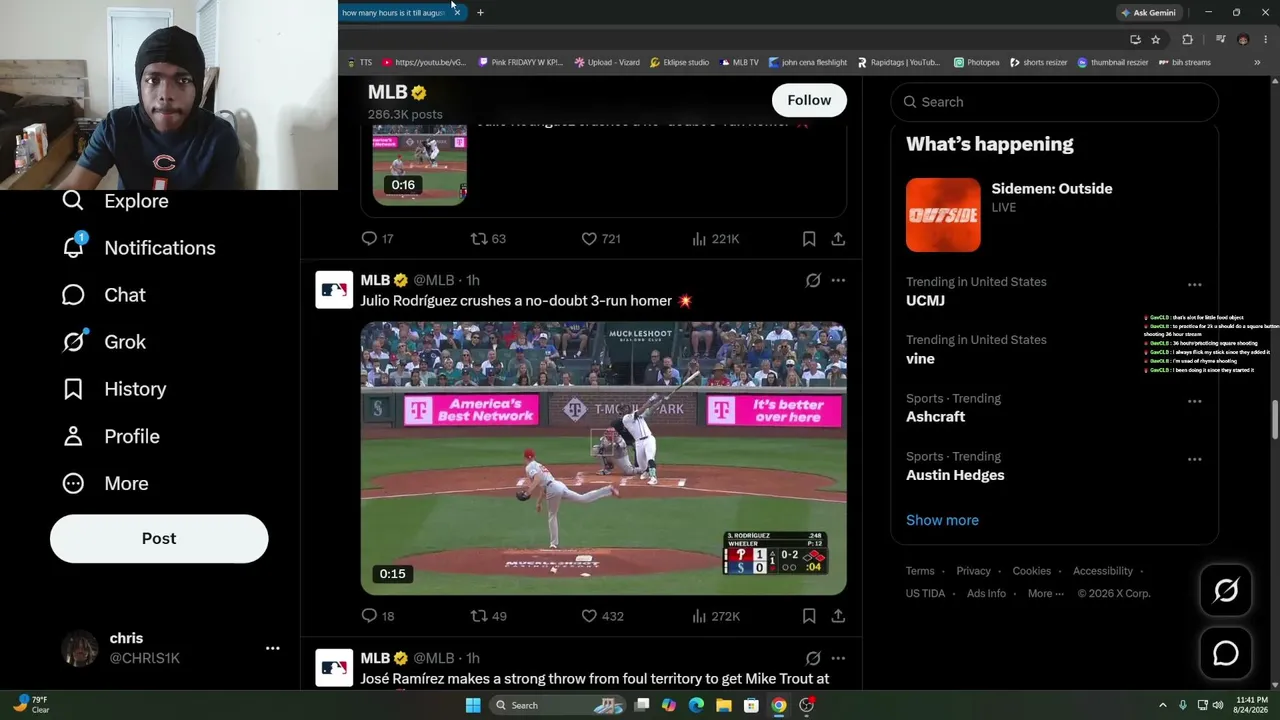
Task: Open the Photopea bookmark
Action: (976, 62)
